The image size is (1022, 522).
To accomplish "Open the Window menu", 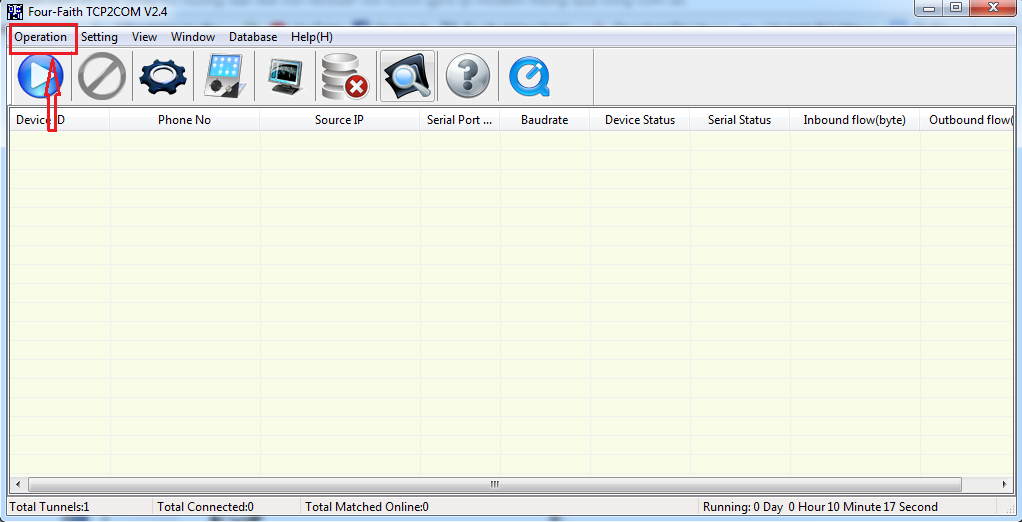I will pos(193,37).
